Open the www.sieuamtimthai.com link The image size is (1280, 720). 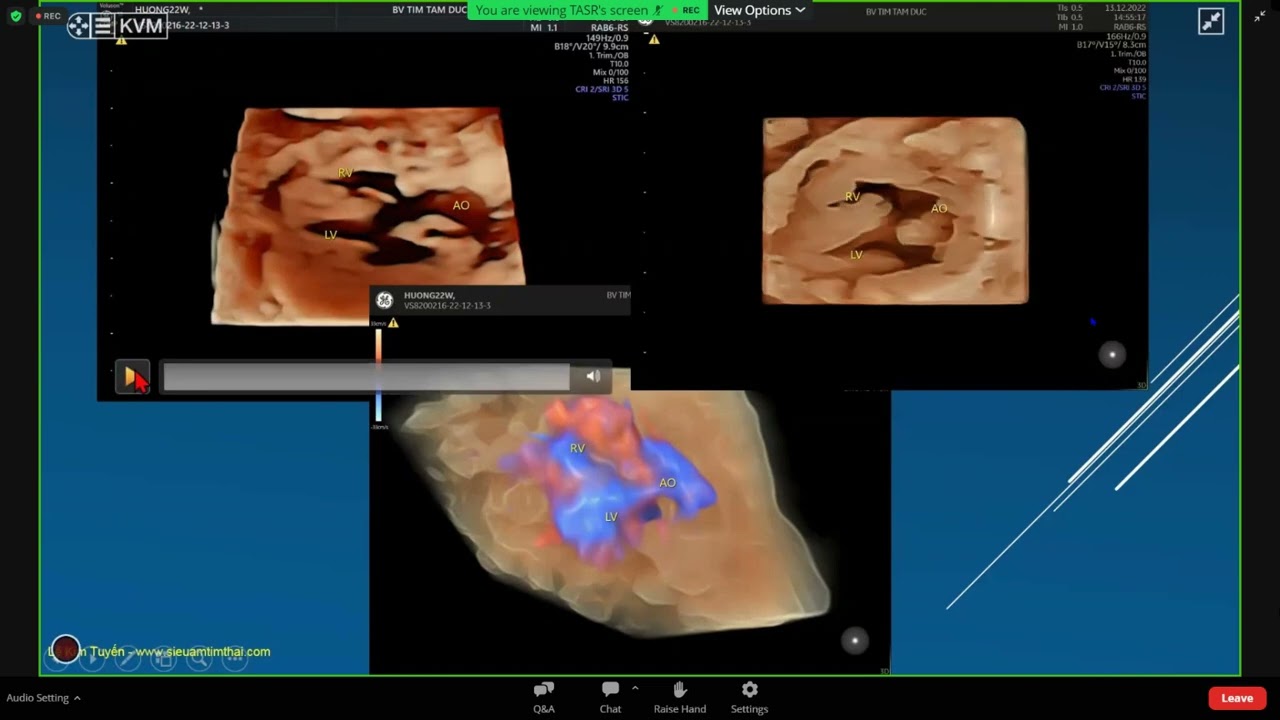(x=203, y=651)
